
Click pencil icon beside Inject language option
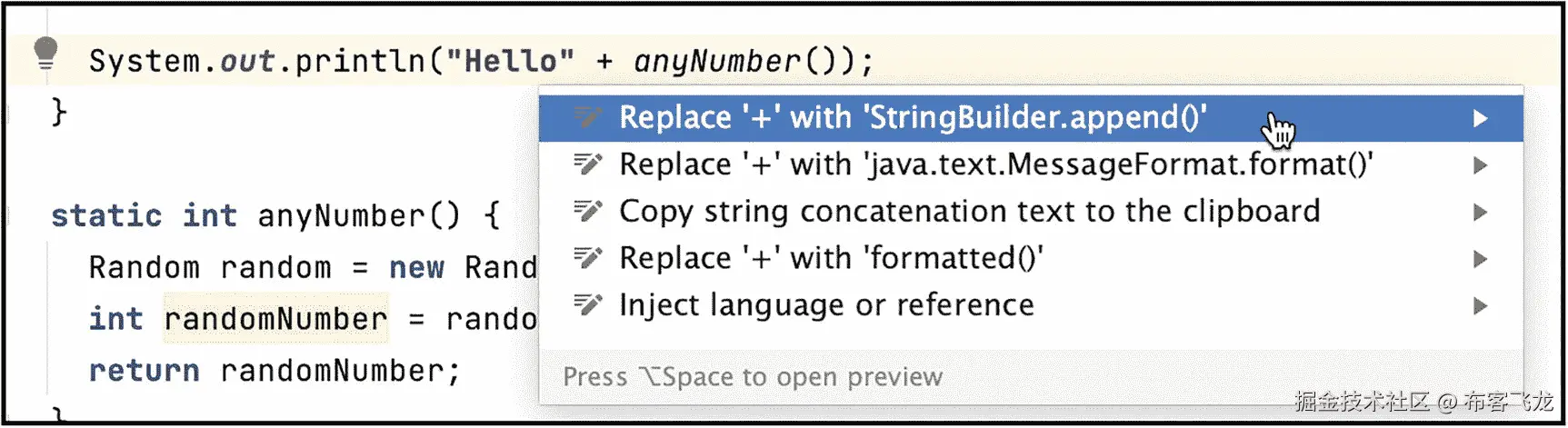coord(587,305)
